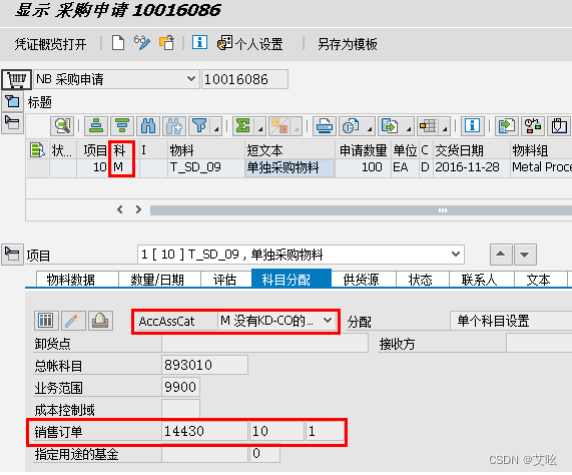Click the grid toolbar information icon
This screenshot has width=572, height=475.
(472, 126)
